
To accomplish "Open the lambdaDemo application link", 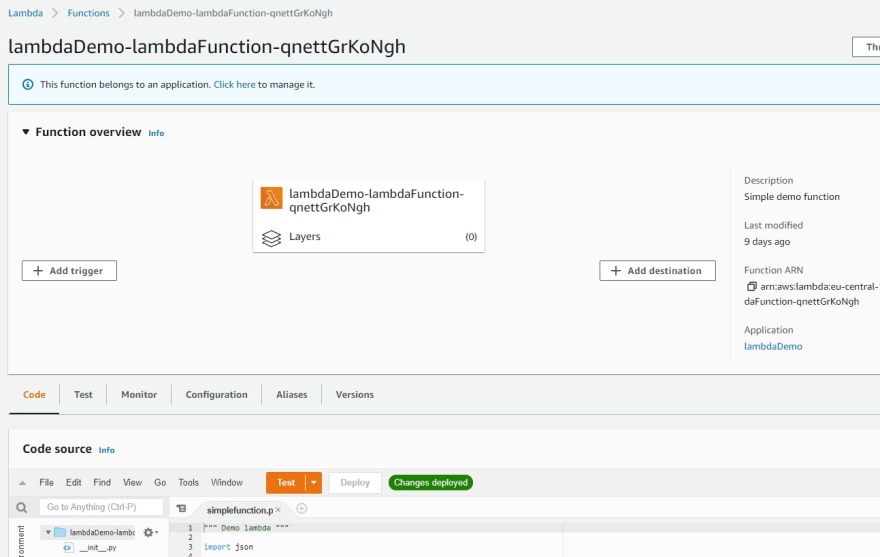I will click(773, 346).
